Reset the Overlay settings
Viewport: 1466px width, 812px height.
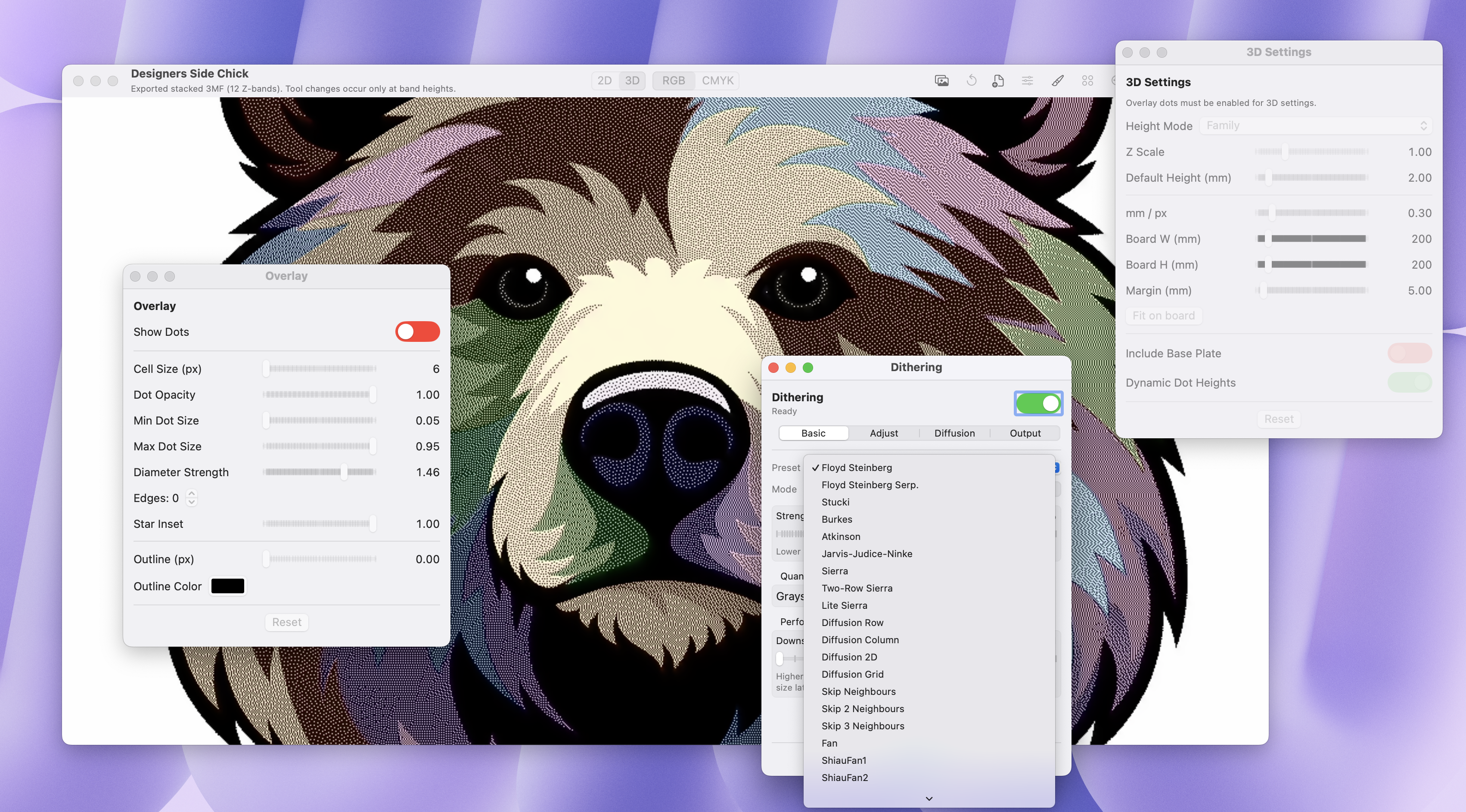click(286, 622)
